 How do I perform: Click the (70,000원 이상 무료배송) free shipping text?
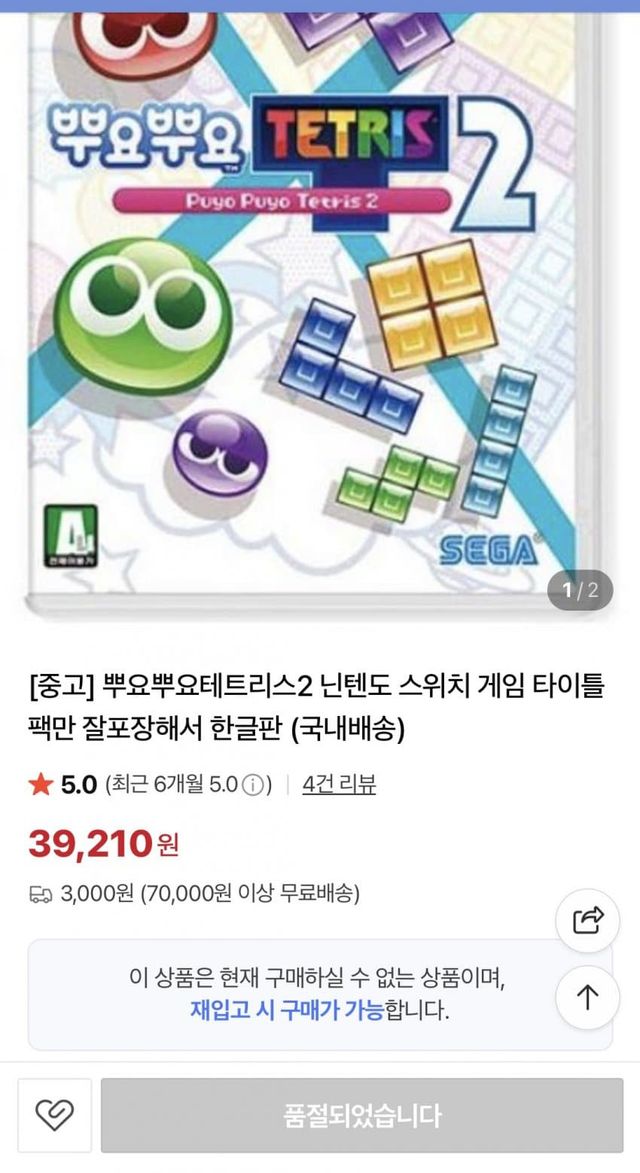click(x=250, y=893)
